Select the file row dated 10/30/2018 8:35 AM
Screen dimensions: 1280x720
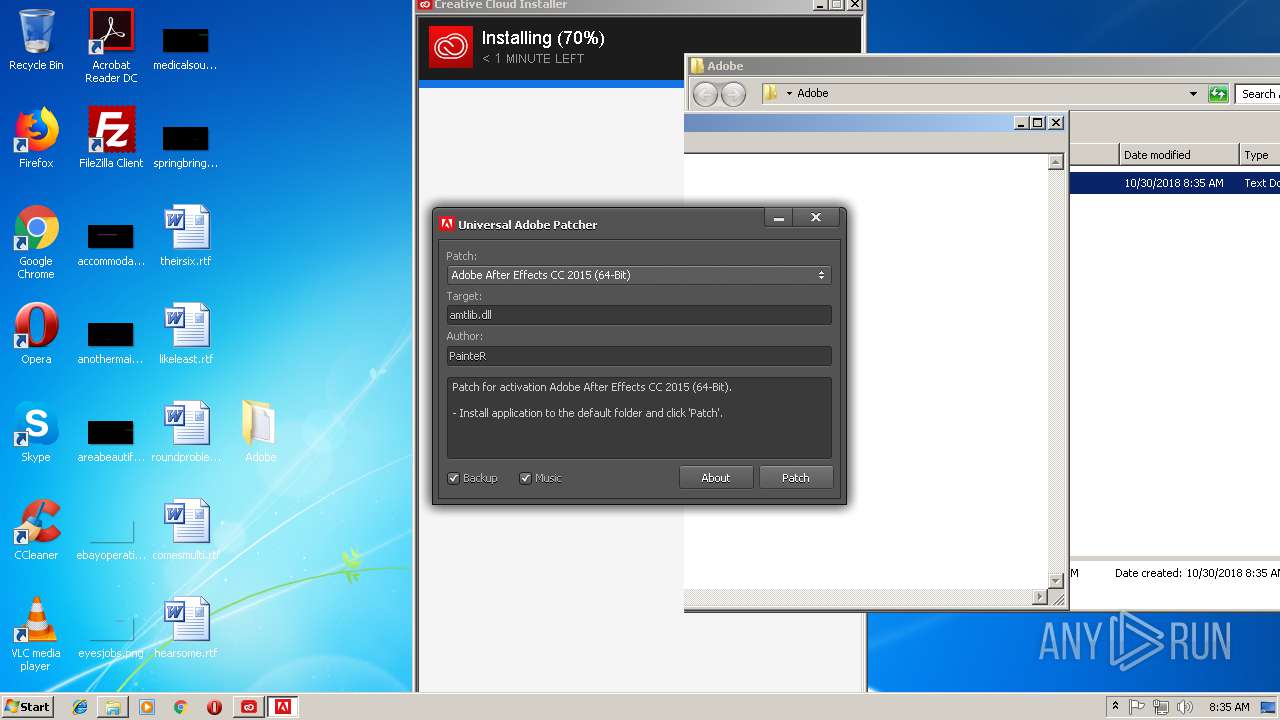[1175, 183]
